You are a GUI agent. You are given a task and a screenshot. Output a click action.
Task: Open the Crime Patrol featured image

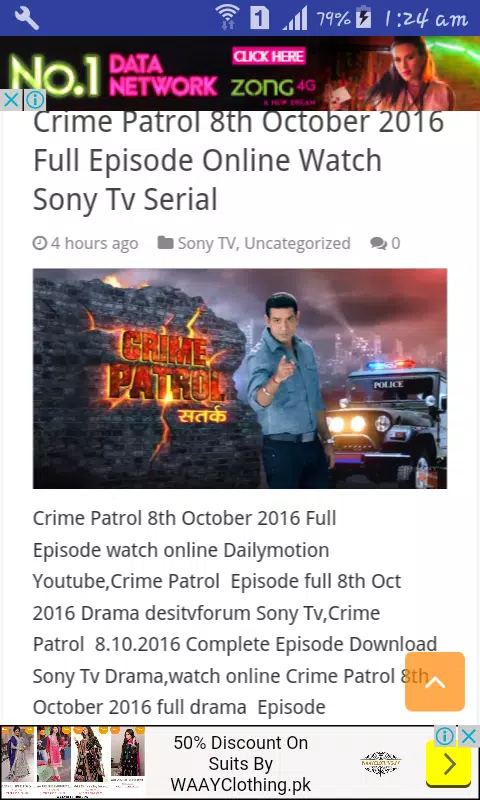[x=240, y=378]
